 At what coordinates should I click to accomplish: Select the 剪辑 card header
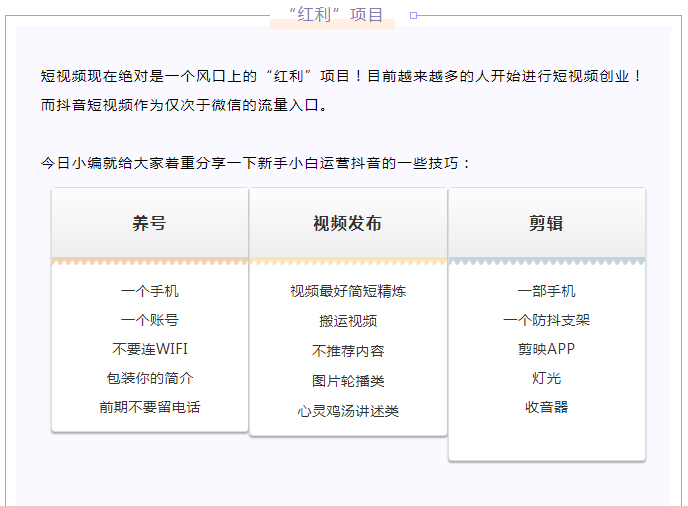[x=546, y=223]
